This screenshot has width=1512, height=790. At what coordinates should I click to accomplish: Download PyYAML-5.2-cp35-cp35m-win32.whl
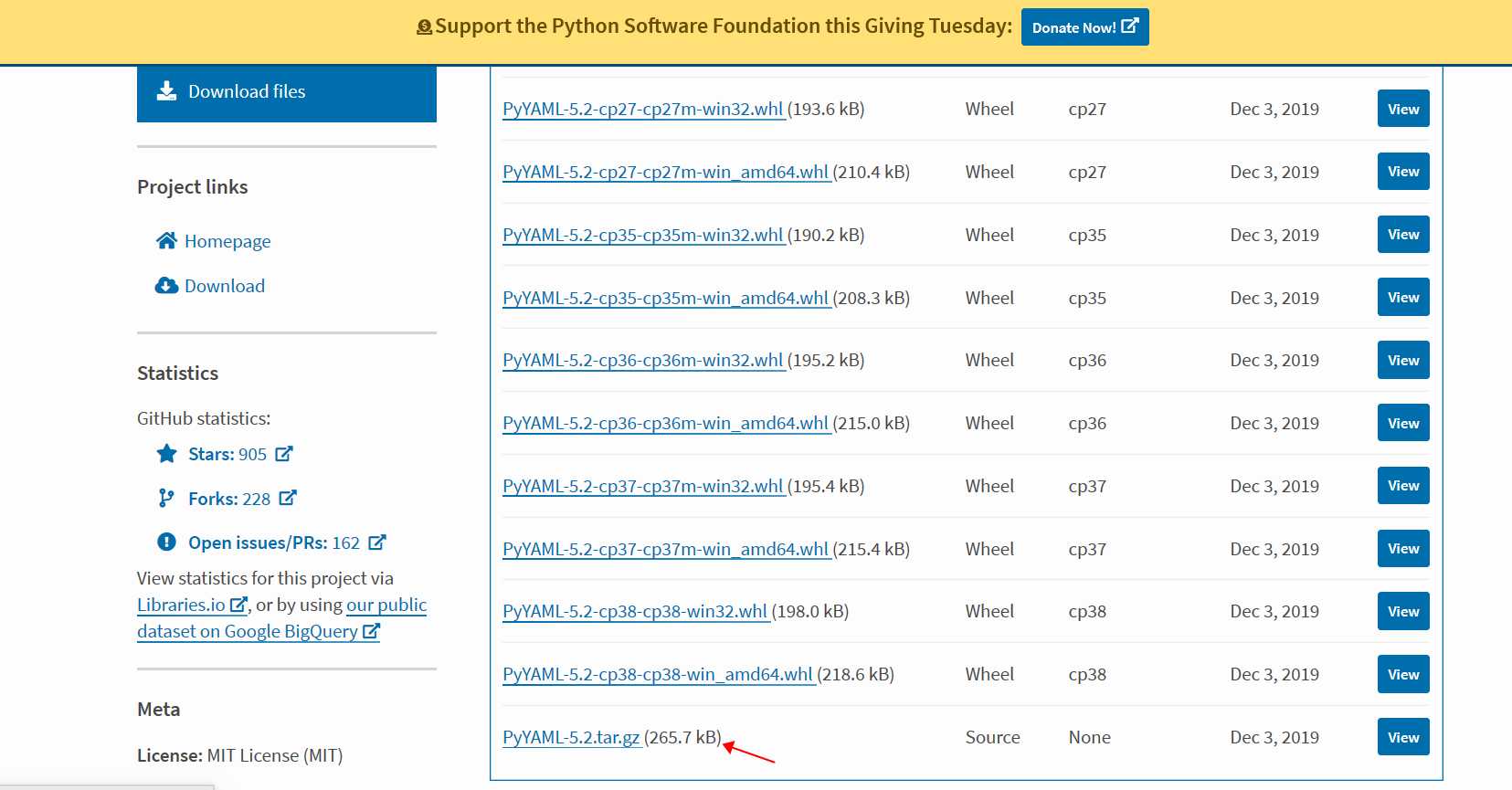click(643, 235)
